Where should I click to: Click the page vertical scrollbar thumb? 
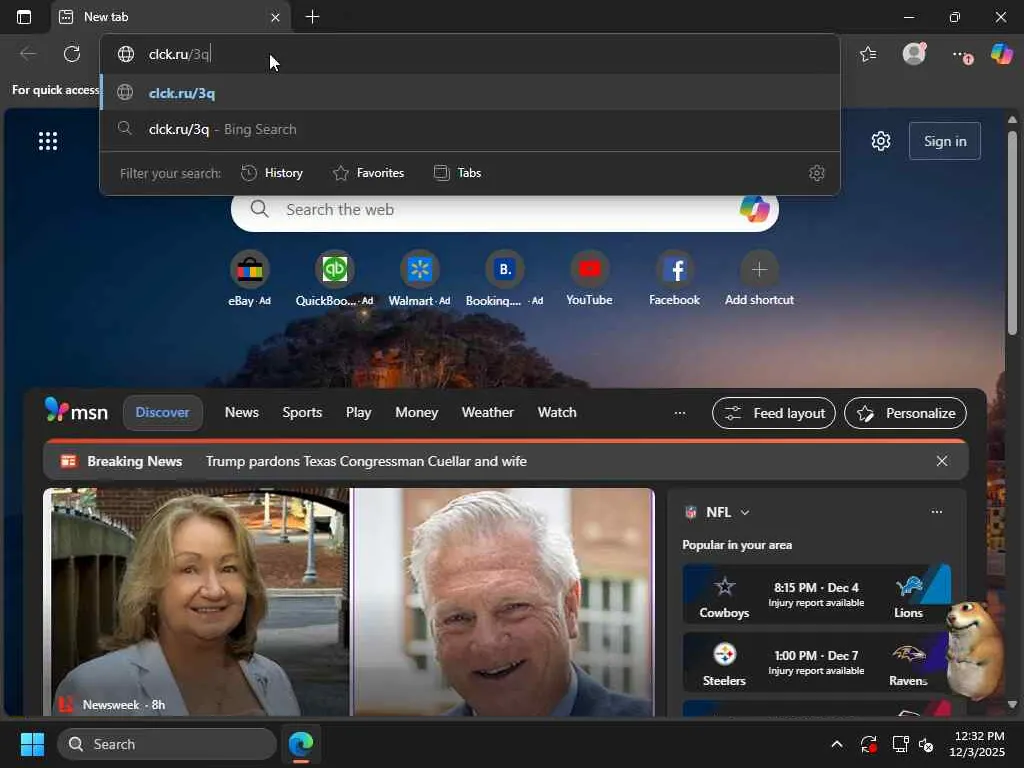coord(1012,232)
